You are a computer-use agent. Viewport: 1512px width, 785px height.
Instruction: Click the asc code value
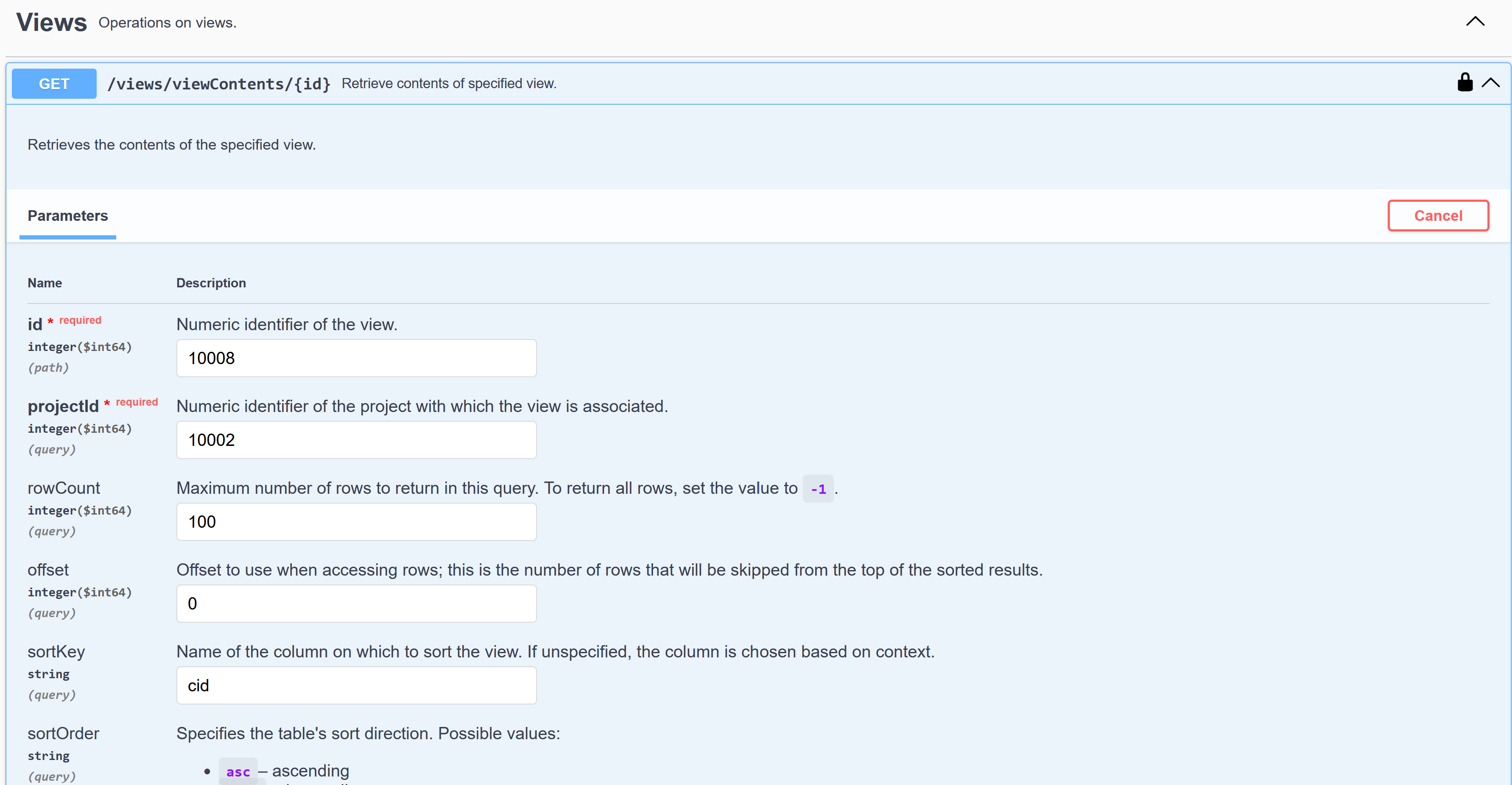pyautogui.click(x=238, y=771)
